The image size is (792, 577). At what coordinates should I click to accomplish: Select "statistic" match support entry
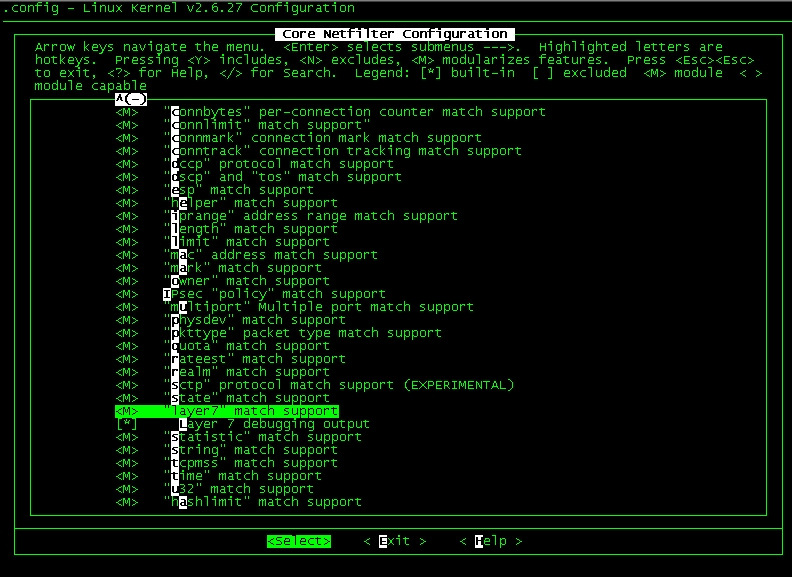pos(262,437)
